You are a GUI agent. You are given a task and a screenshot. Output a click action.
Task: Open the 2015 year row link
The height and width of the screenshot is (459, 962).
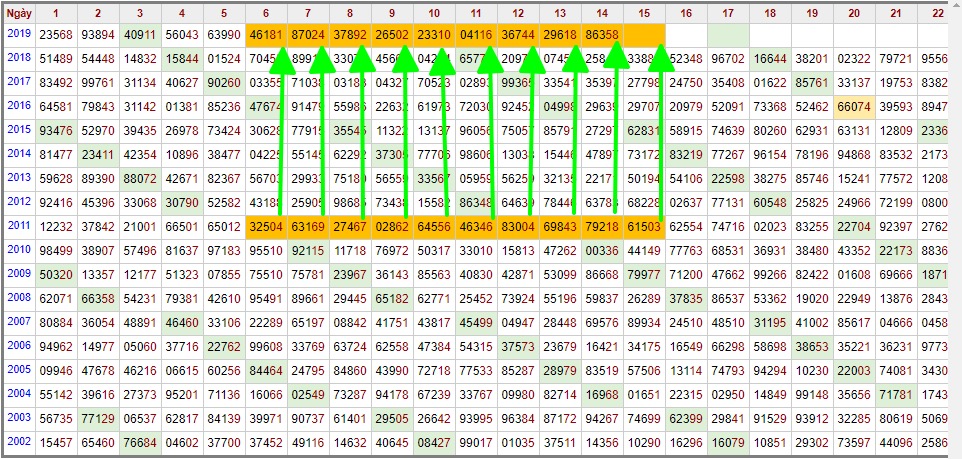[x=18, y=130]
